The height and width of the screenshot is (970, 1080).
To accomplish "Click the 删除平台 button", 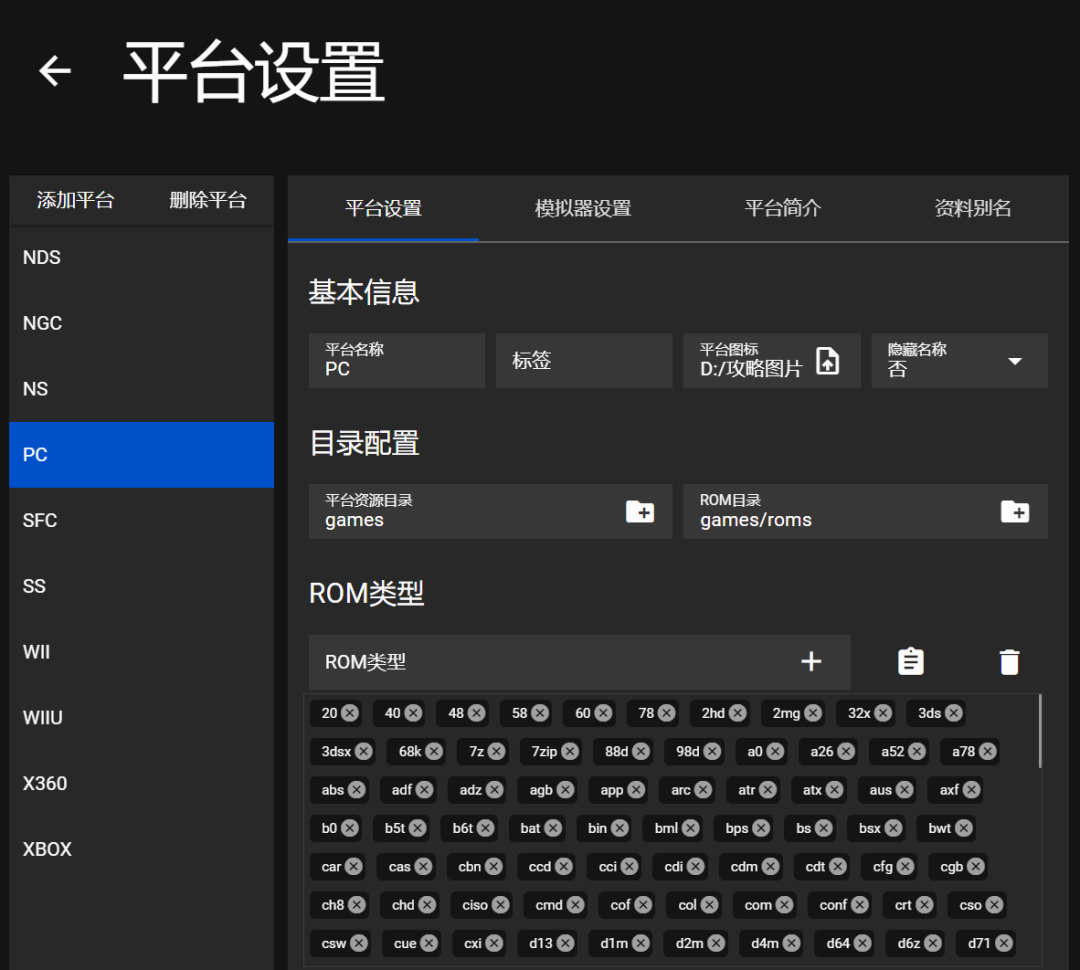I will coord(208,200).
